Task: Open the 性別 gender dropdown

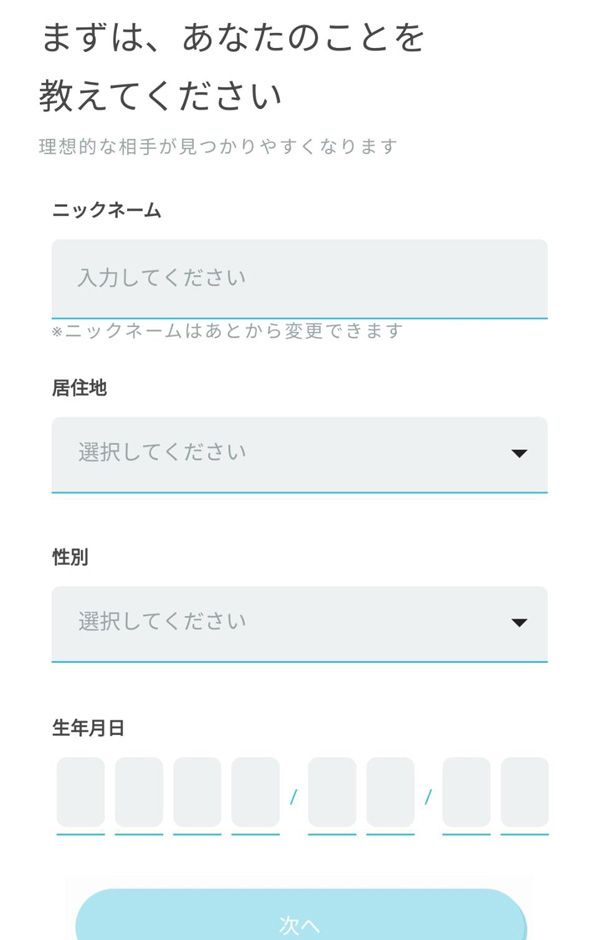Action: pos(300,622)
